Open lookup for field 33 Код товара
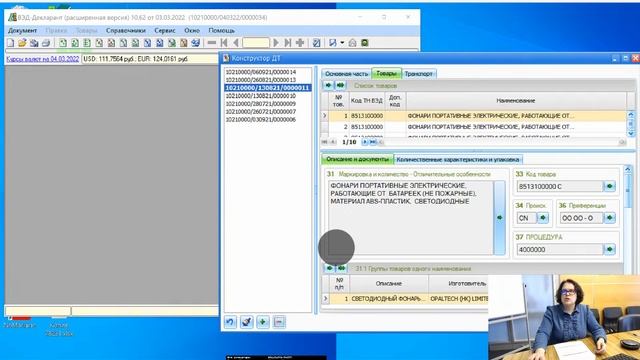This screenshot has height=360, width=640. pos(609,186)
